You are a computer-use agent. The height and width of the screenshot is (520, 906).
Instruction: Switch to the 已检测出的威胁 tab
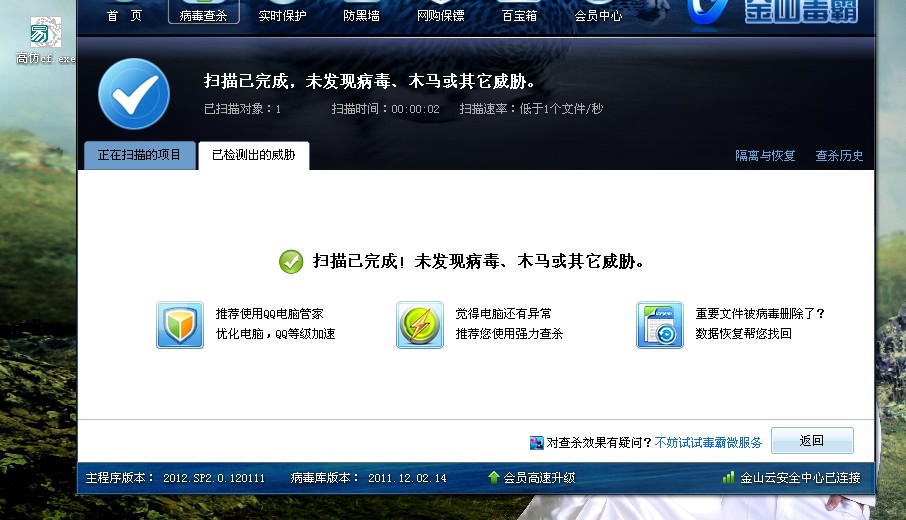click(254, 155)
